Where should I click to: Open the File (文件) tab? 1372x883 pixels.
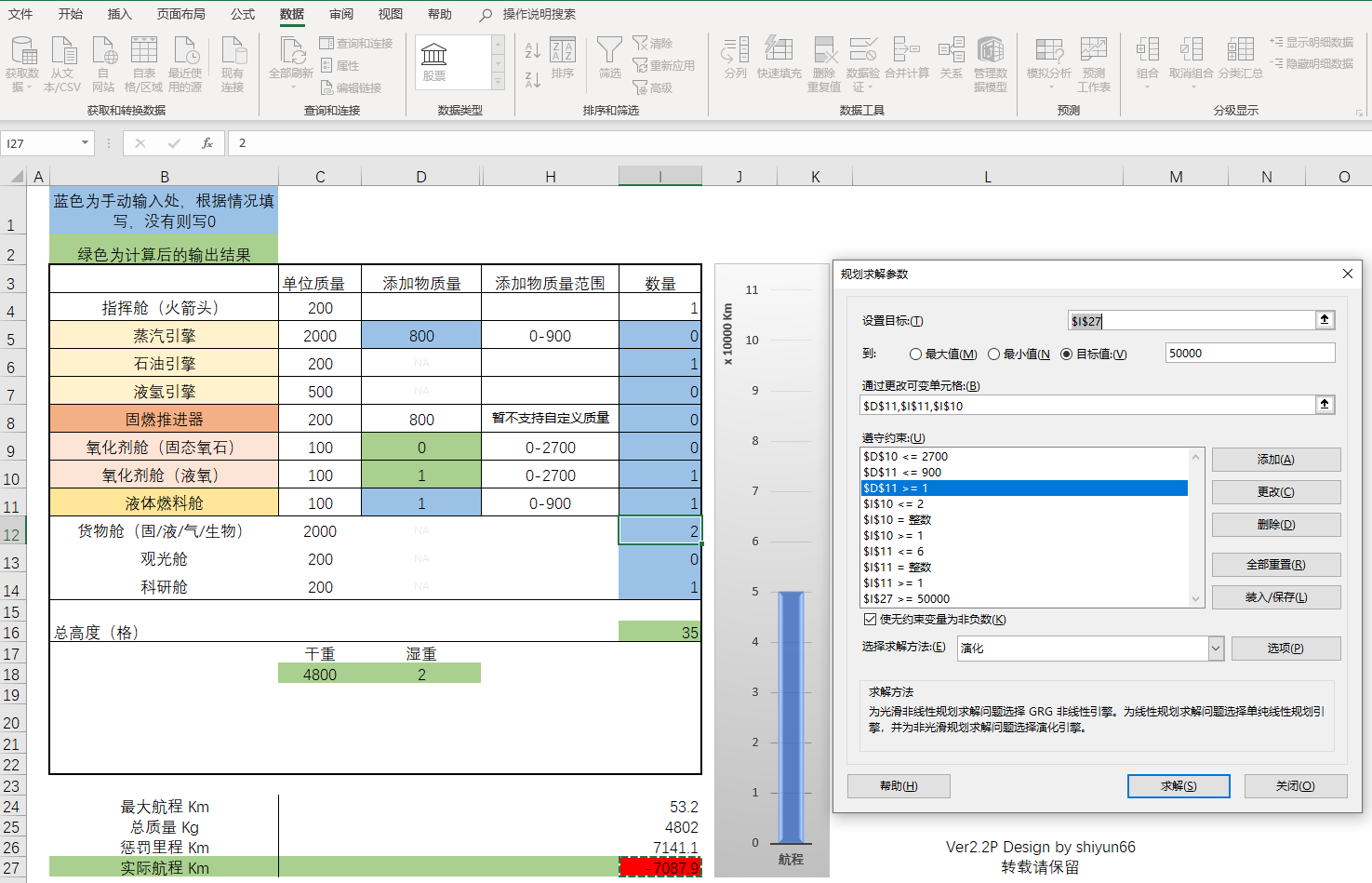[x=20, y=14]
